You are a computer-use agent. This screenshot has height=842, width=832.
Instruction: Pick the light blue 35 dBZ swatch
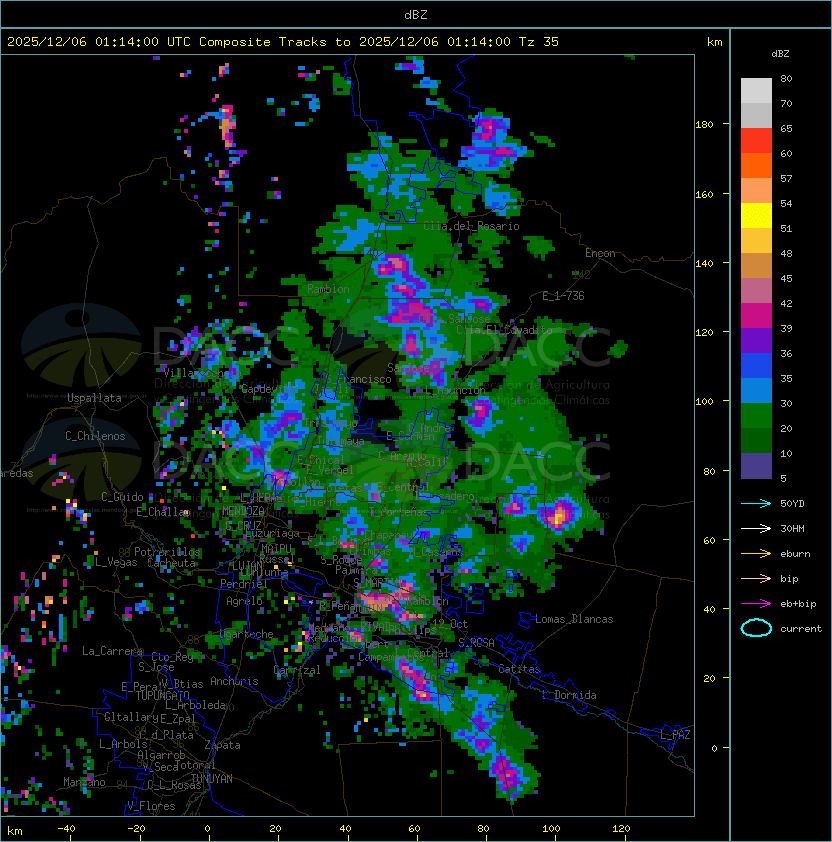[x=756, y=391]
